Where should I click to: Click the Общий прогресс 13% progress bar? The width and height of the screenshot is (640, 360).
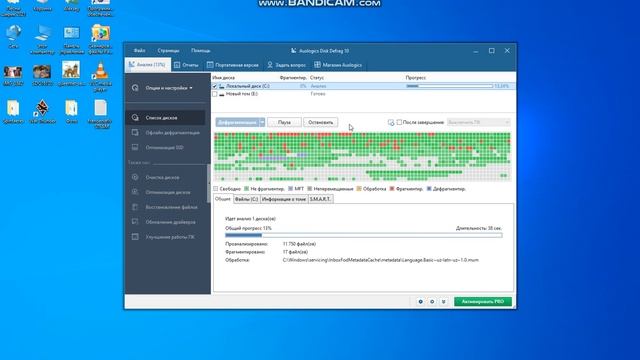(364, 236)
